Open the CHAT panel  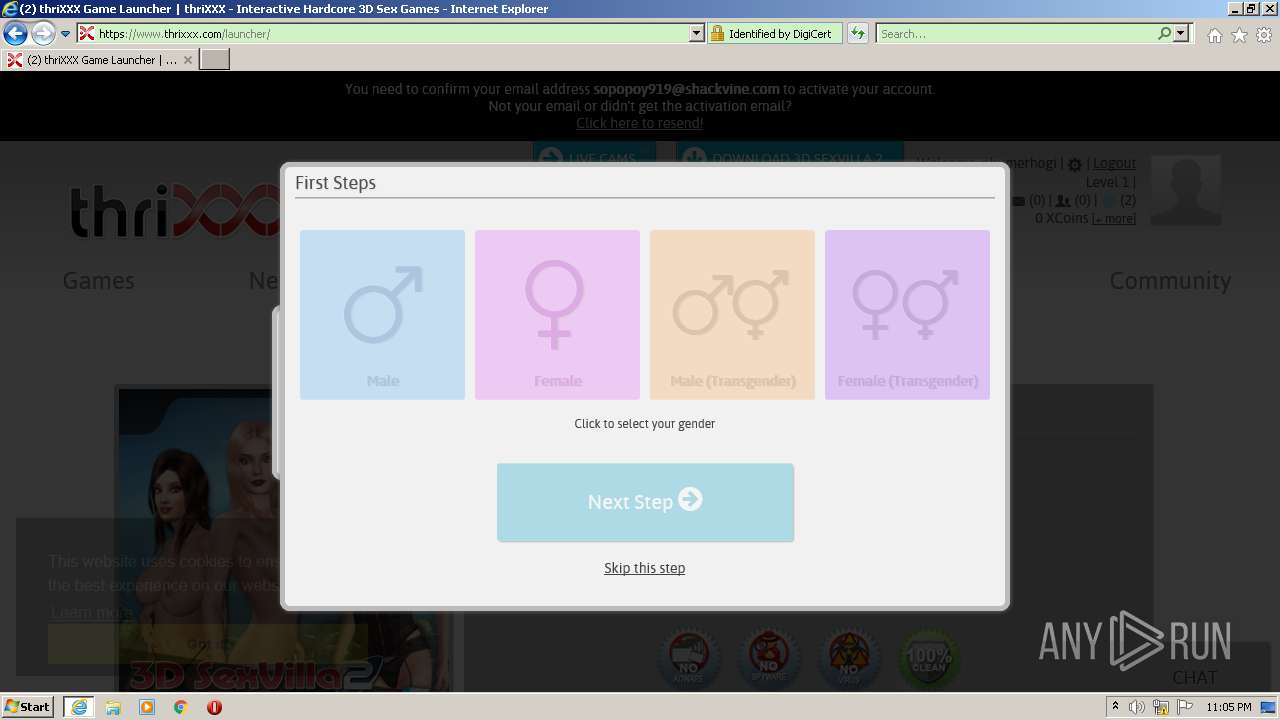(1195, 677)
